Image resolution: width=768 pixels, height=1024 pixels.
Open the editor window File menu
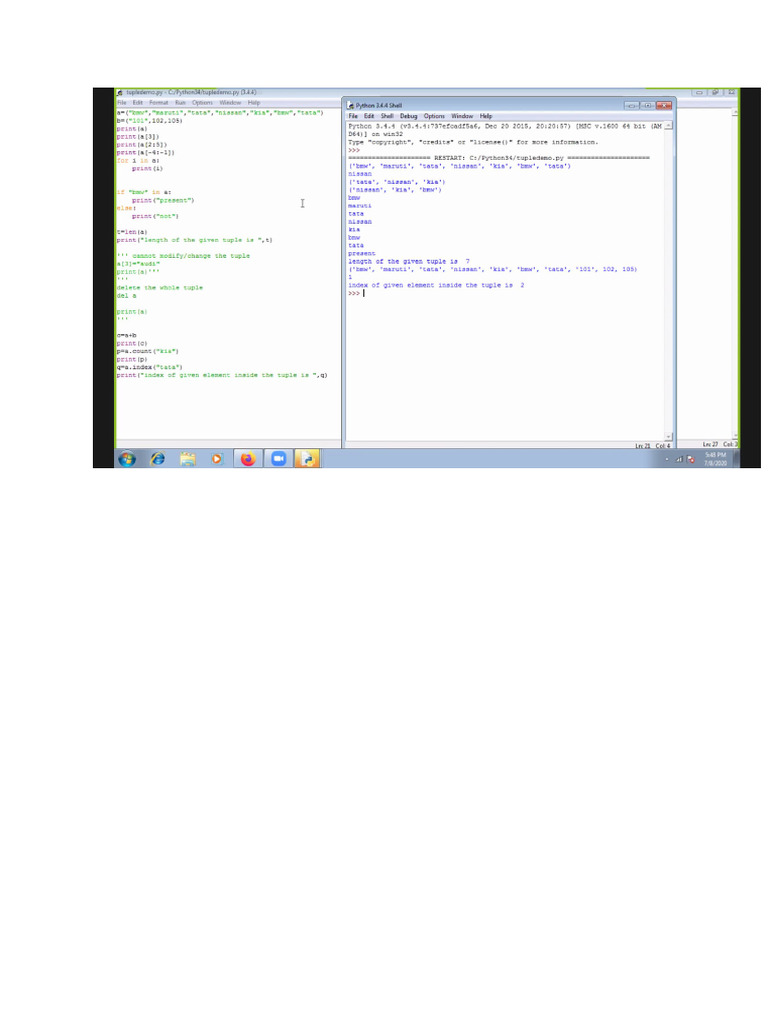click(121, 103)
